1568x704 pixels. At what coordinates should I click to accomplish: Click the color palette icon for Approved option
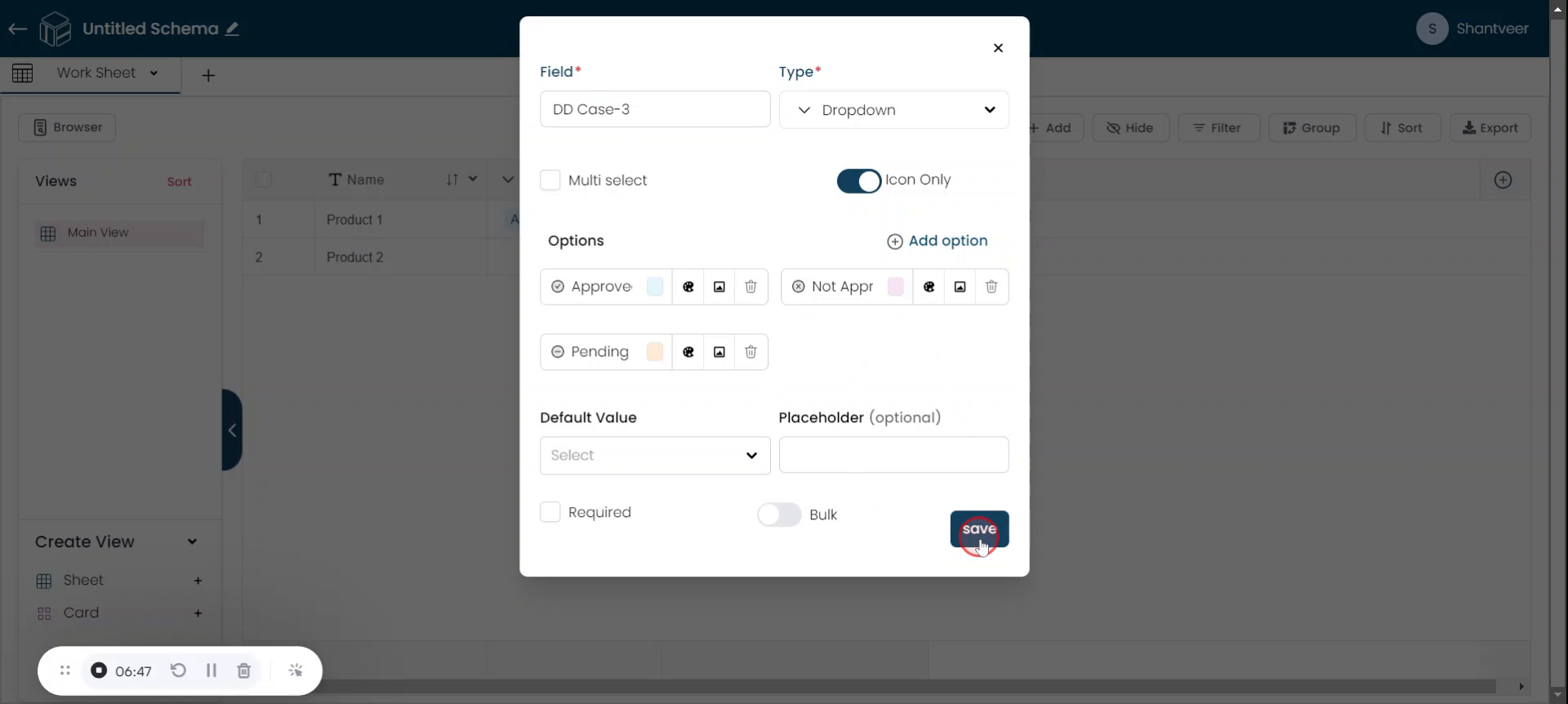688,287
